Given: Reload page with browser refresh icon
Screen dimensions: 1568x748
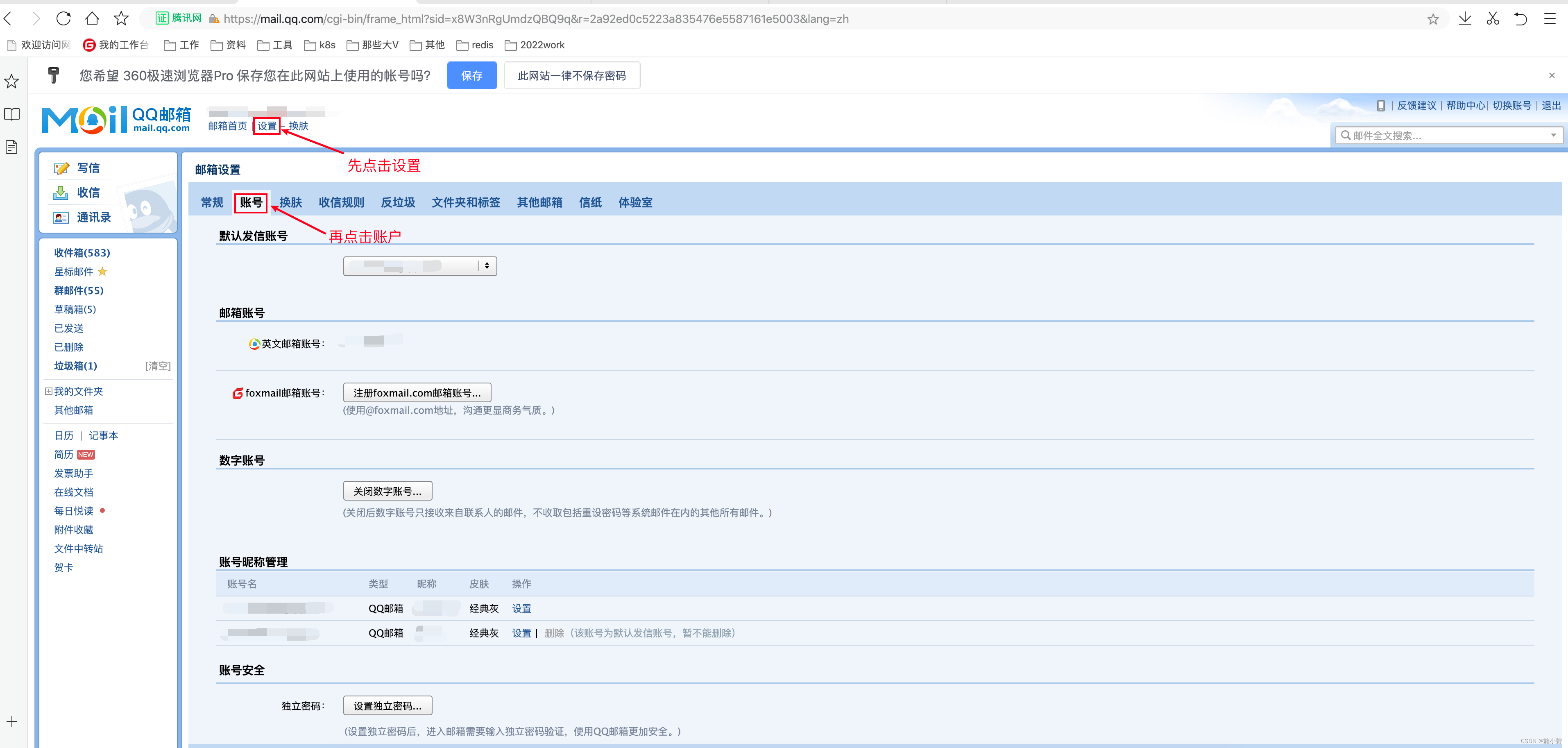Looking at the screenshot, I should (x=63, y=18).
